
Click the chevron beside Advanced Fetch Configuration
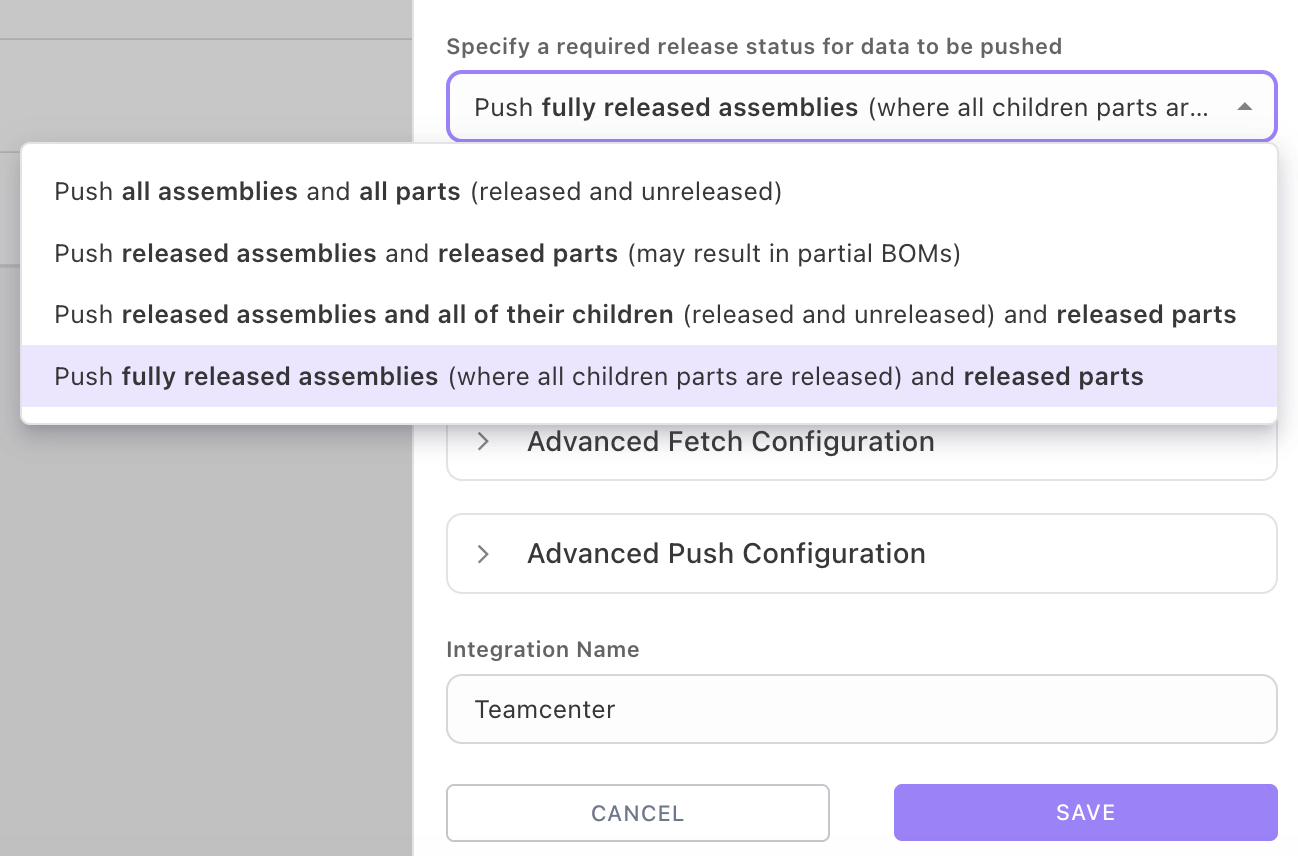pos(484,442)
